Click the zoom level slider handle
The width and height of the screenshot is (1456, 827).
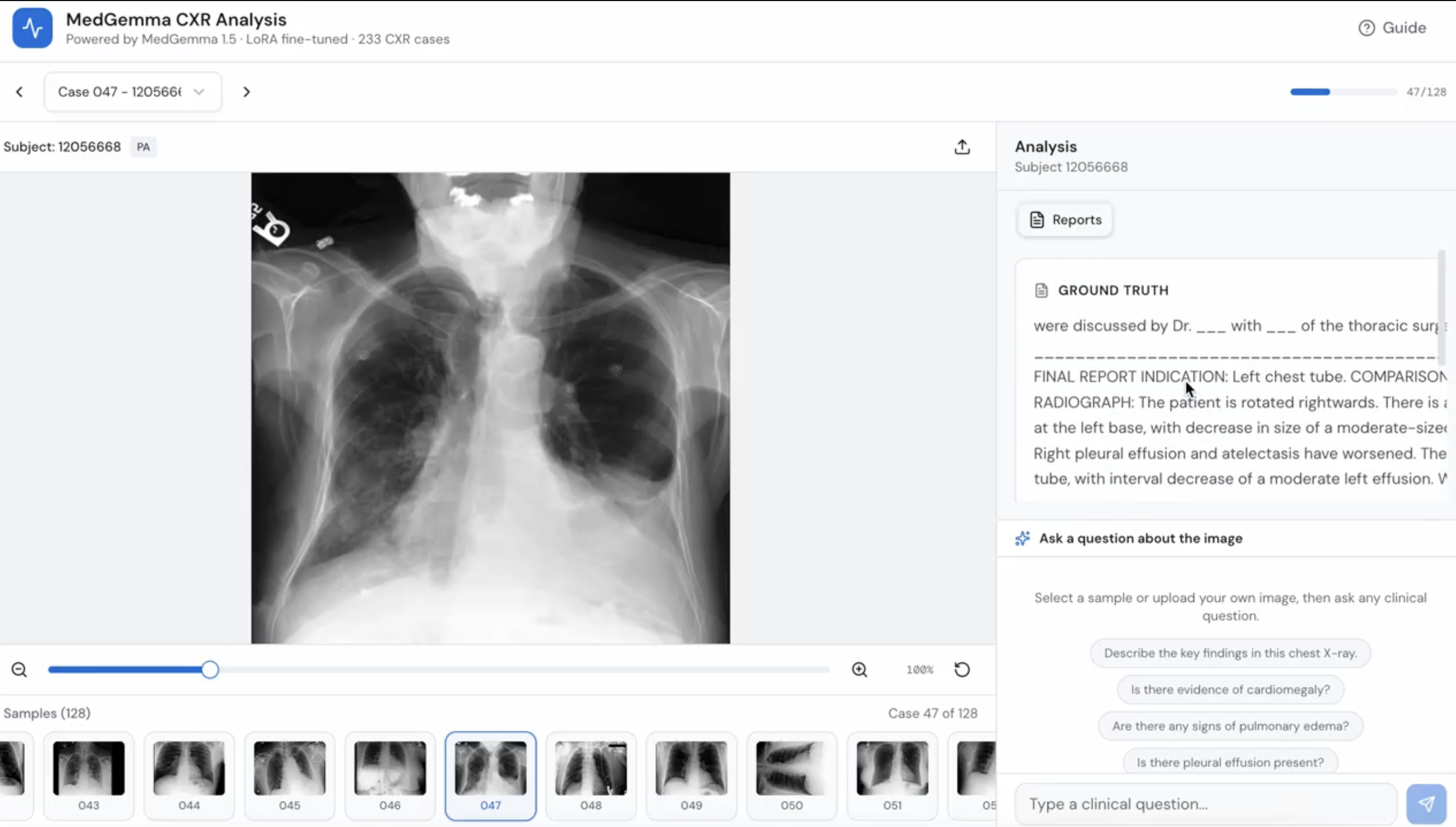click(x=210, y=670)
